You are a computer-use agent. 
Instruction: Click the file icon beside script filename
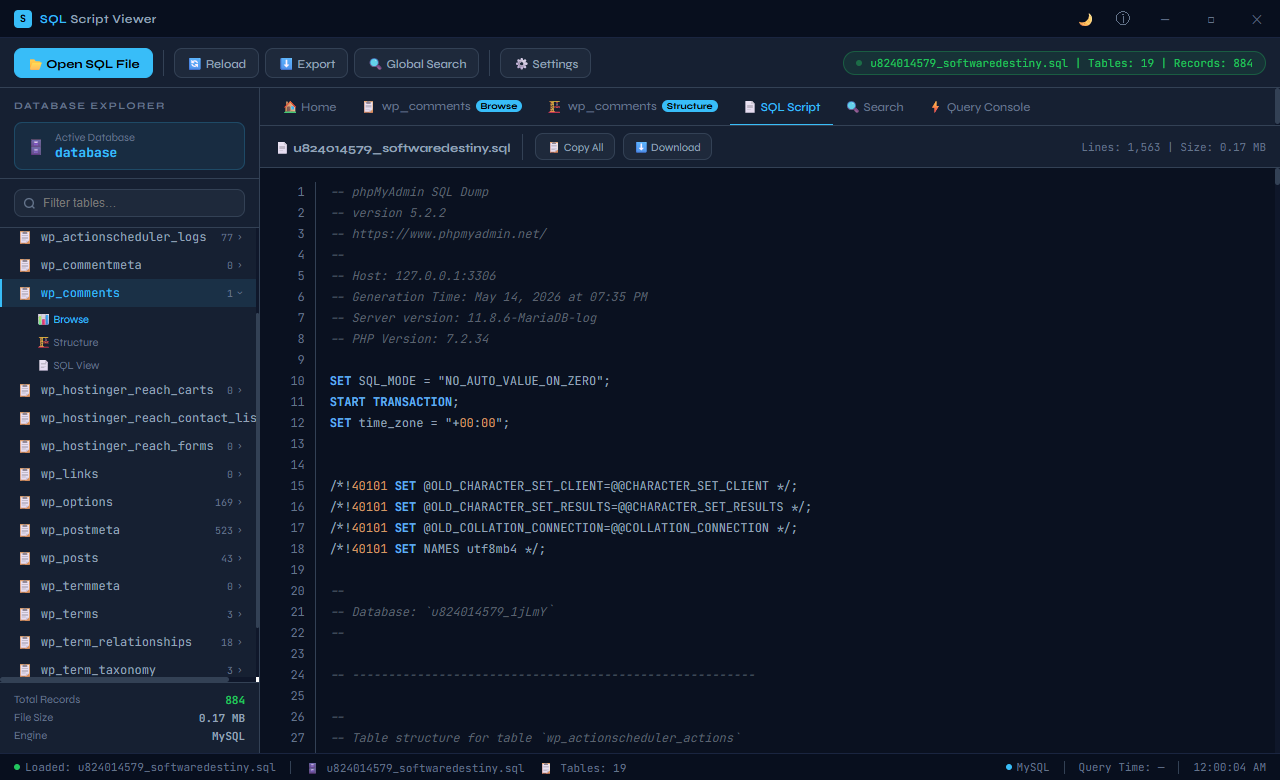282,147
